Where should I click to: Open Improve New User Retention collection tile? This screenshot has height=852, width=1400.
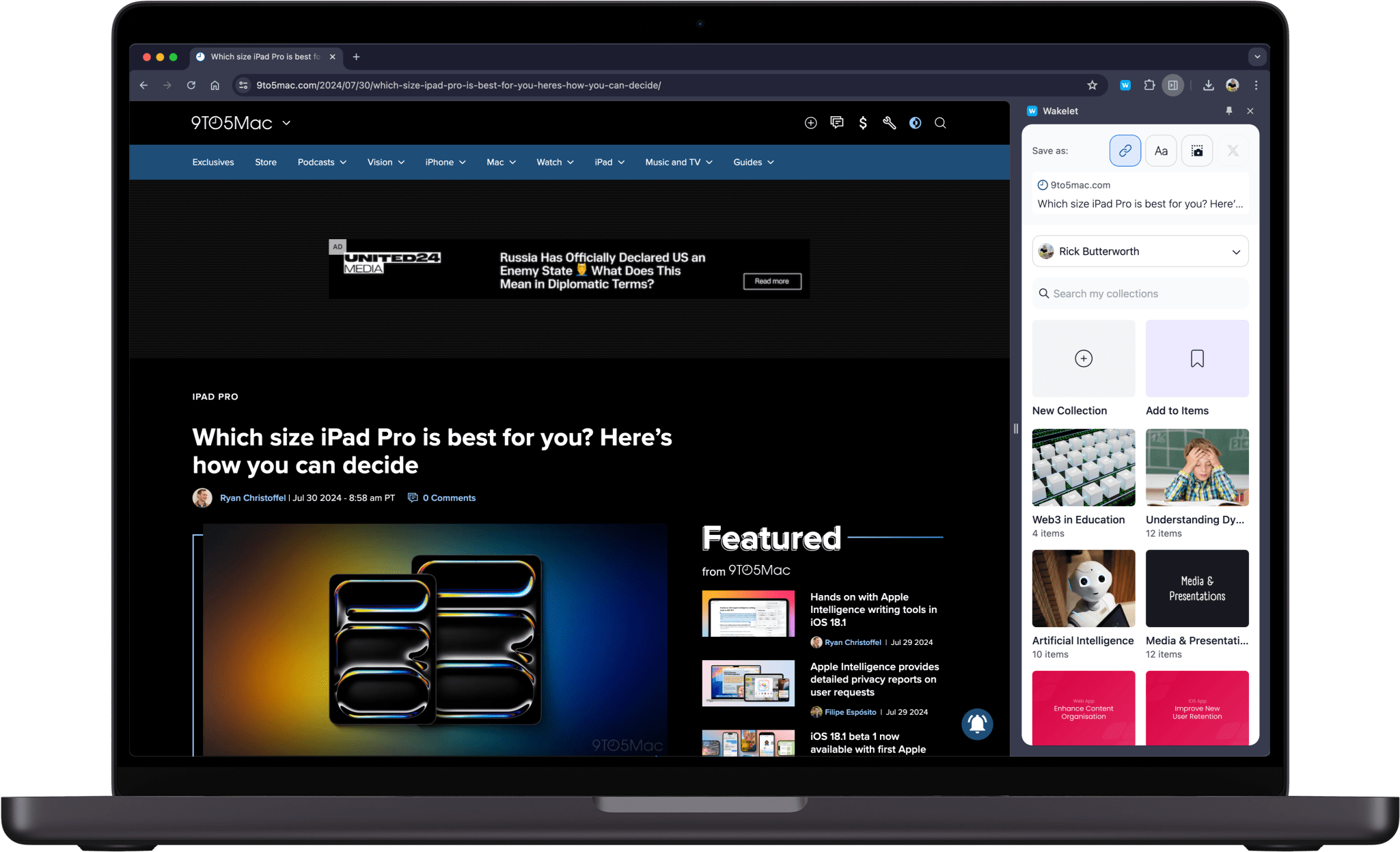pos(1197,708)
